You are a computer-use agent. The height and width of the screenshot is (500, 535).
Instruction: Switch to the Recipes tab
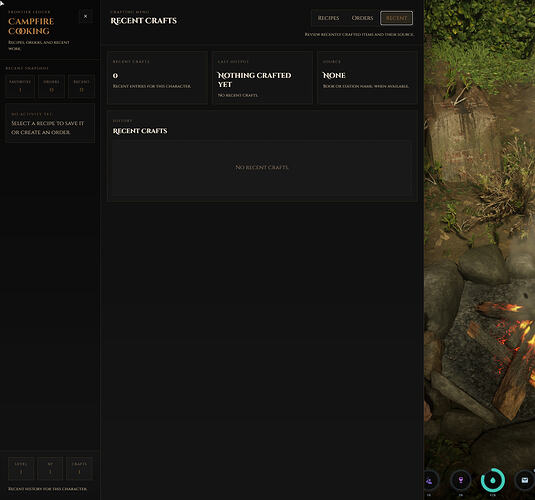328,18
